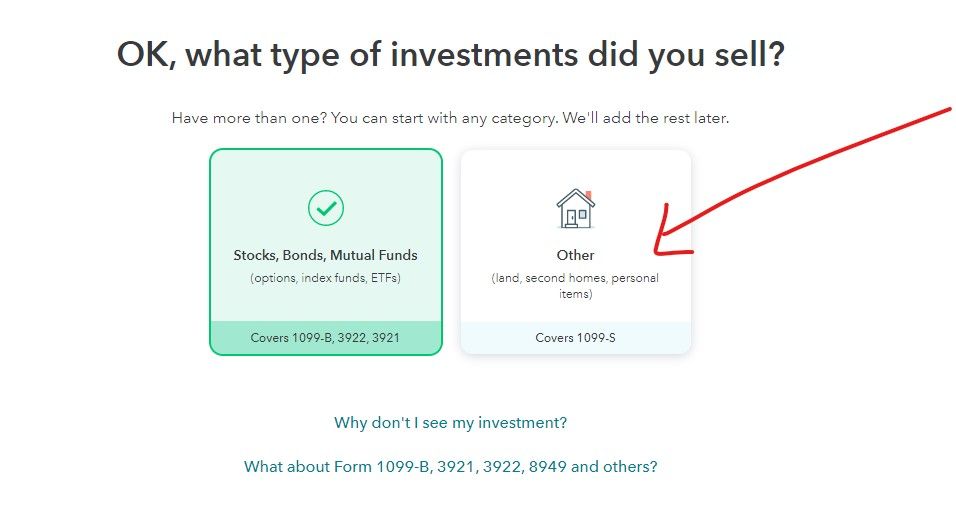This screenshot has height=518, width=956.
Task: Open "What about Form 1099-B, 3921..." link
Action: [x=451, y=467]
